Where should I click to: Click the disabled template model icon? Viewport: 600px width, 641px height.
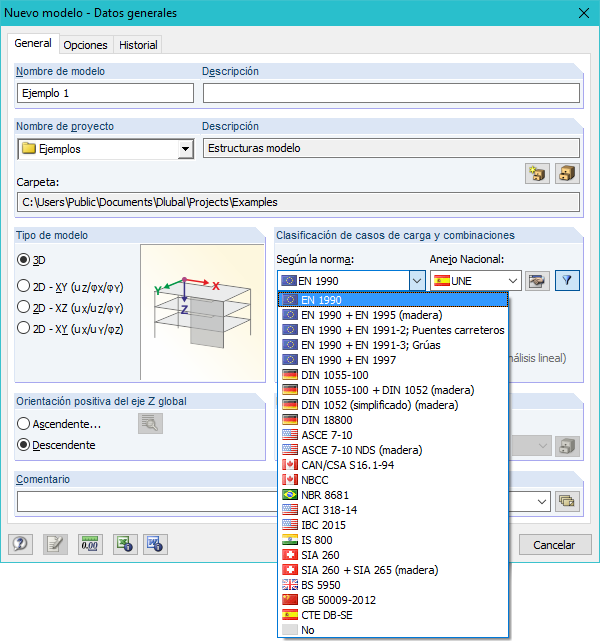pyautogui.click(x=567, y=446)
